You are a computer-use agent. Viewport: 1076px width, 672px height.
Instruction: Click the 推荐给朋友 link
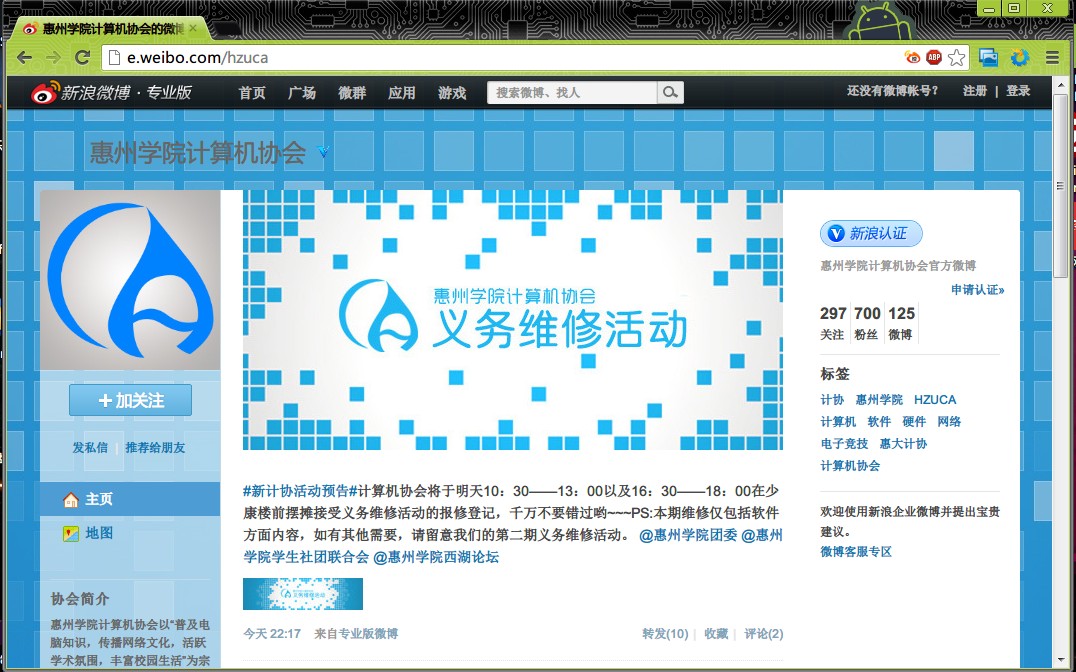tap(155, 448)
